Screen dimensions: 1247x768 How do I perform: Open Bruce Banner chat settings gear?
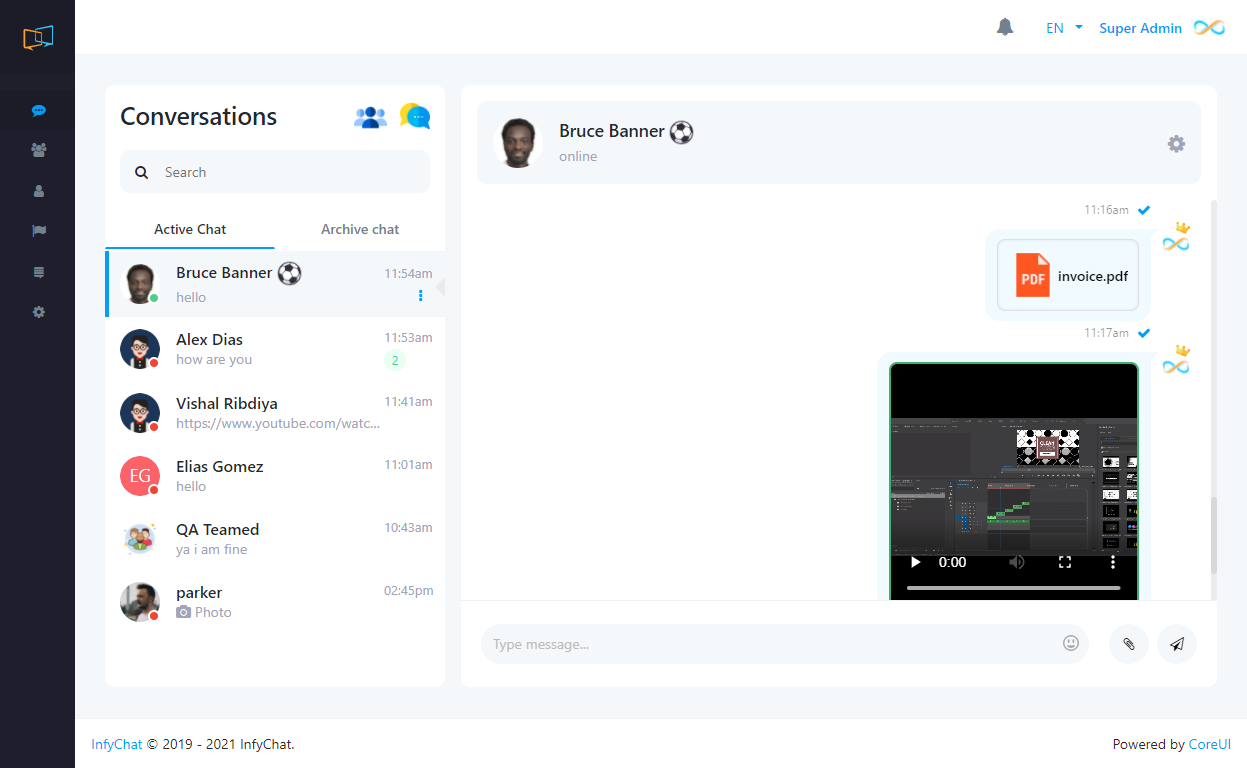[1176, 144]
